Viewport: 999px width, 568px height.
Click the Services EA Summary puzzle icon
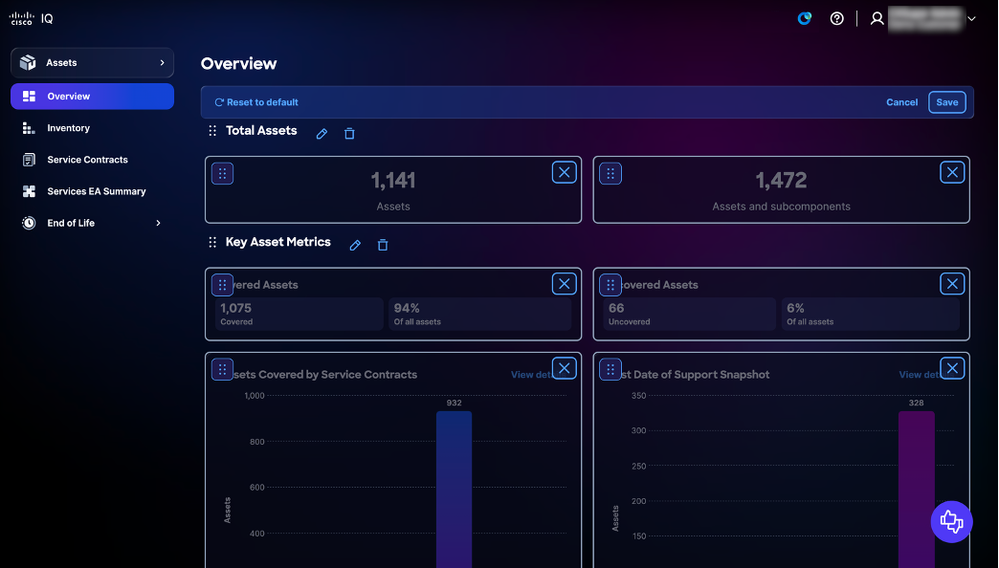click(x=29, y=191)
